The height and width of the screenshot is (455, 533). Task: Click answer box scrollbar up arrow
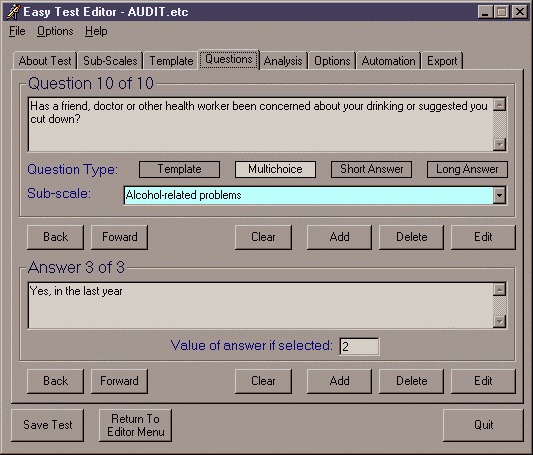click(499, 290)
